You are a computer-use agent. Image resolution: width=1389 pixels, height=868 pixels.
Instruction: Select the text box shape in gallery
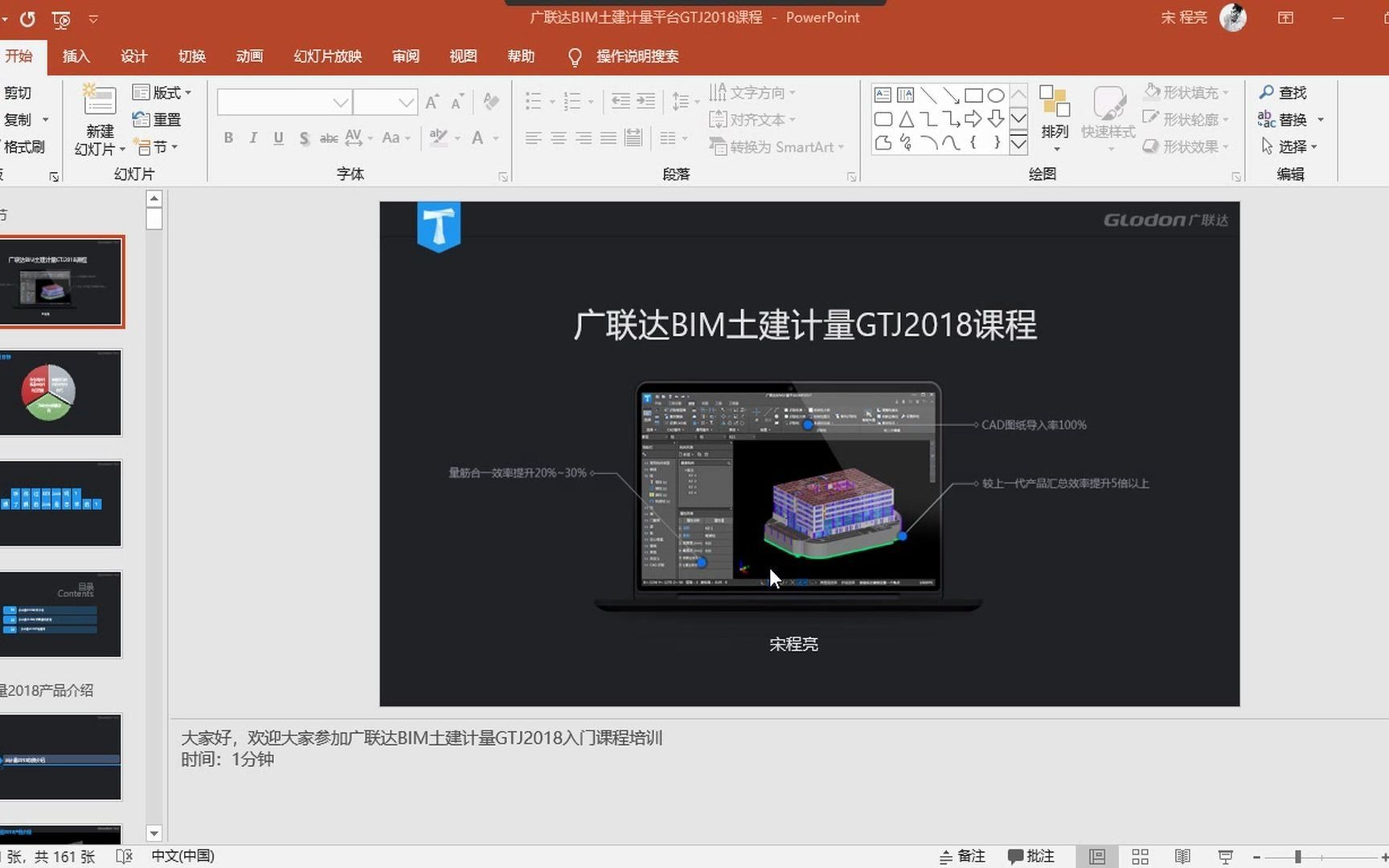[883, 95]
